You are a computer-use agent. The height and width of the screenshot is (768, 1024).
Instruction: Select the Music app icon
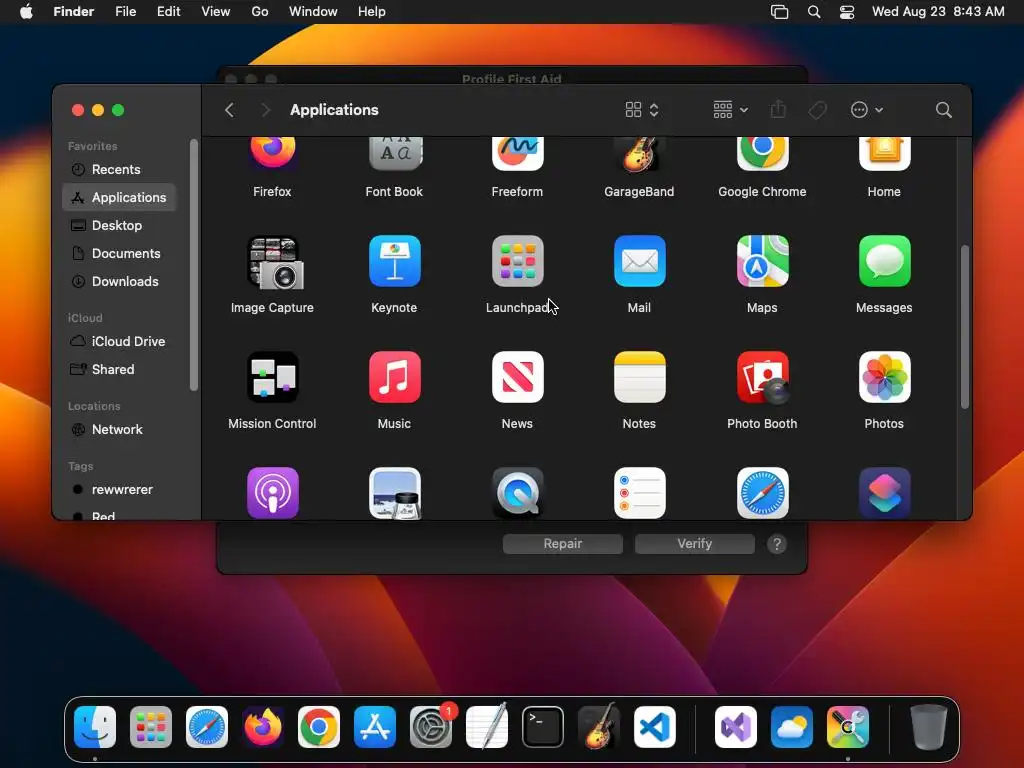(x=394, y=377)
